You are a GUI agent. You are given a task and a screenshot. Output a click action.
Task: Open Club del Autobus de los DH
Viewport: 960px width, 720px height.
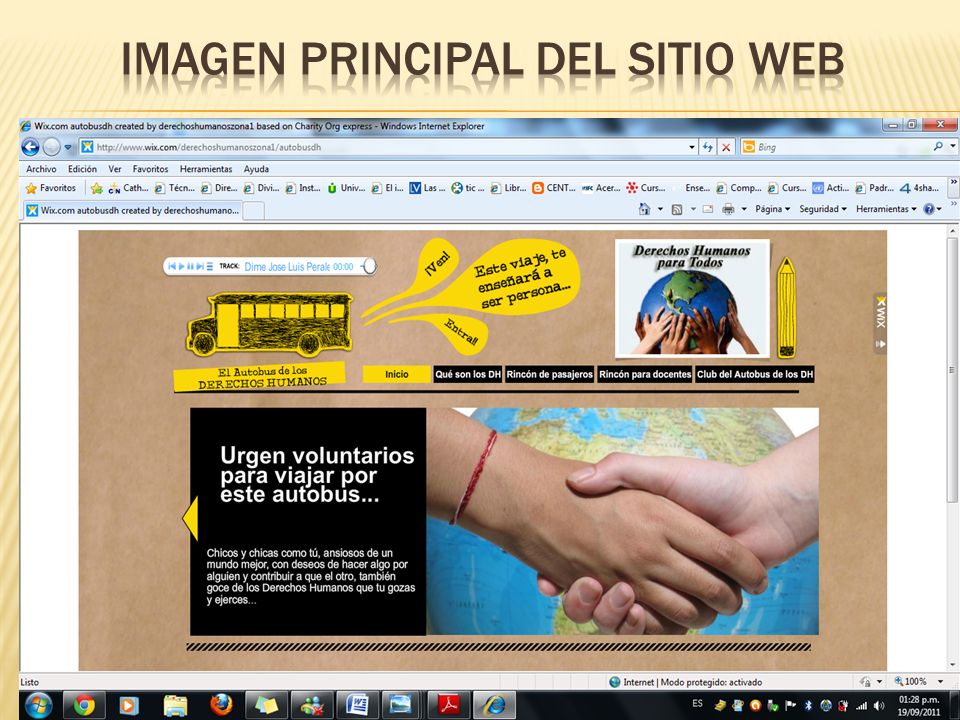pos(754,374)
